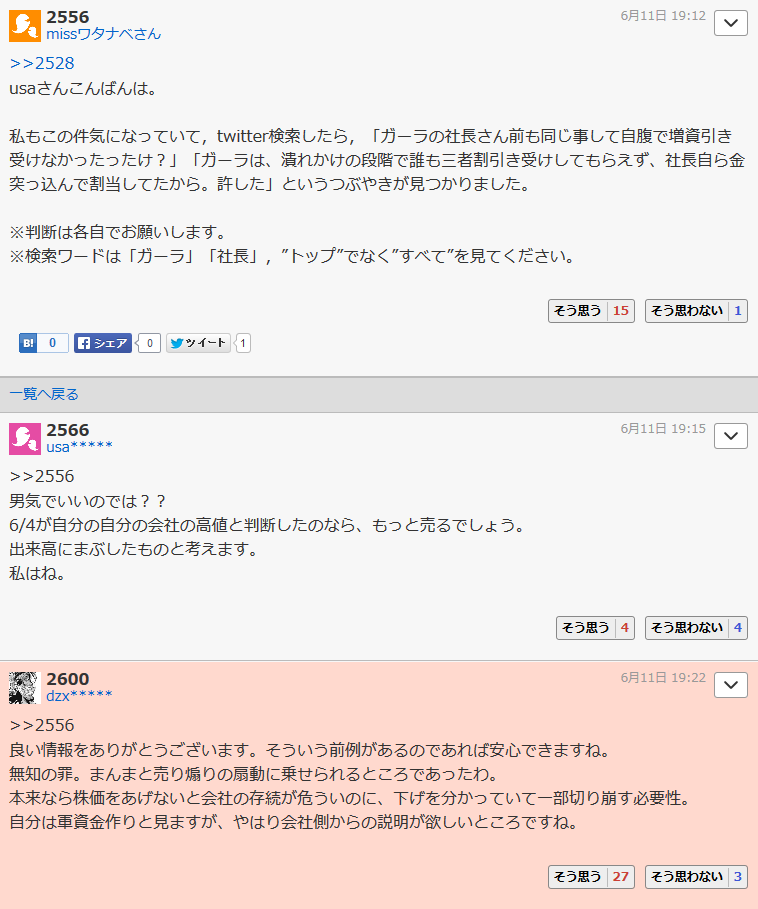Vote そう思わない on post 2556
Screen dimensions: 758x909
point(696,311)
